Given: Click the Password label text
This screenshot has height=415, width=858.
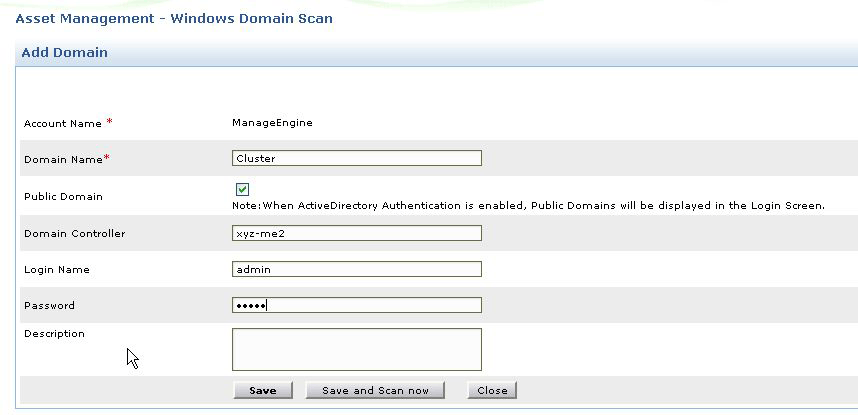Looking at the screenshot, I should pos(49,306).
